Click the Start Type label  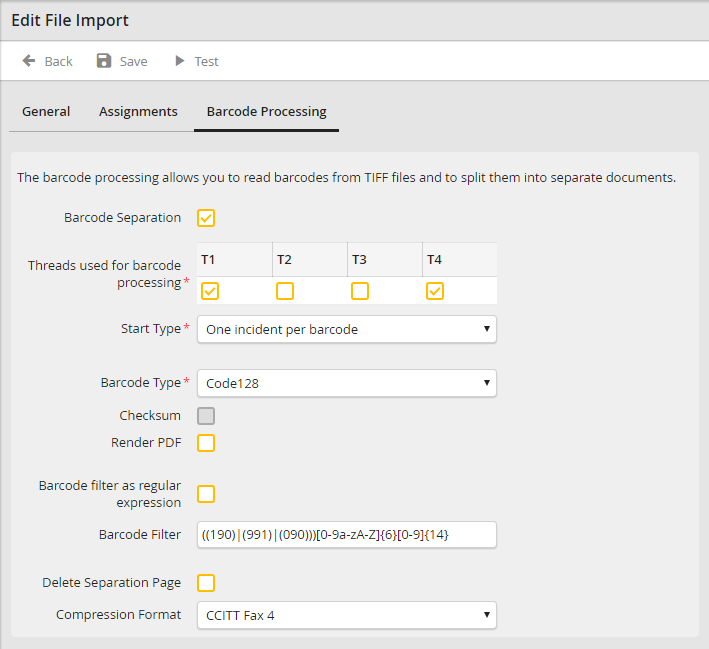(151, 329)
